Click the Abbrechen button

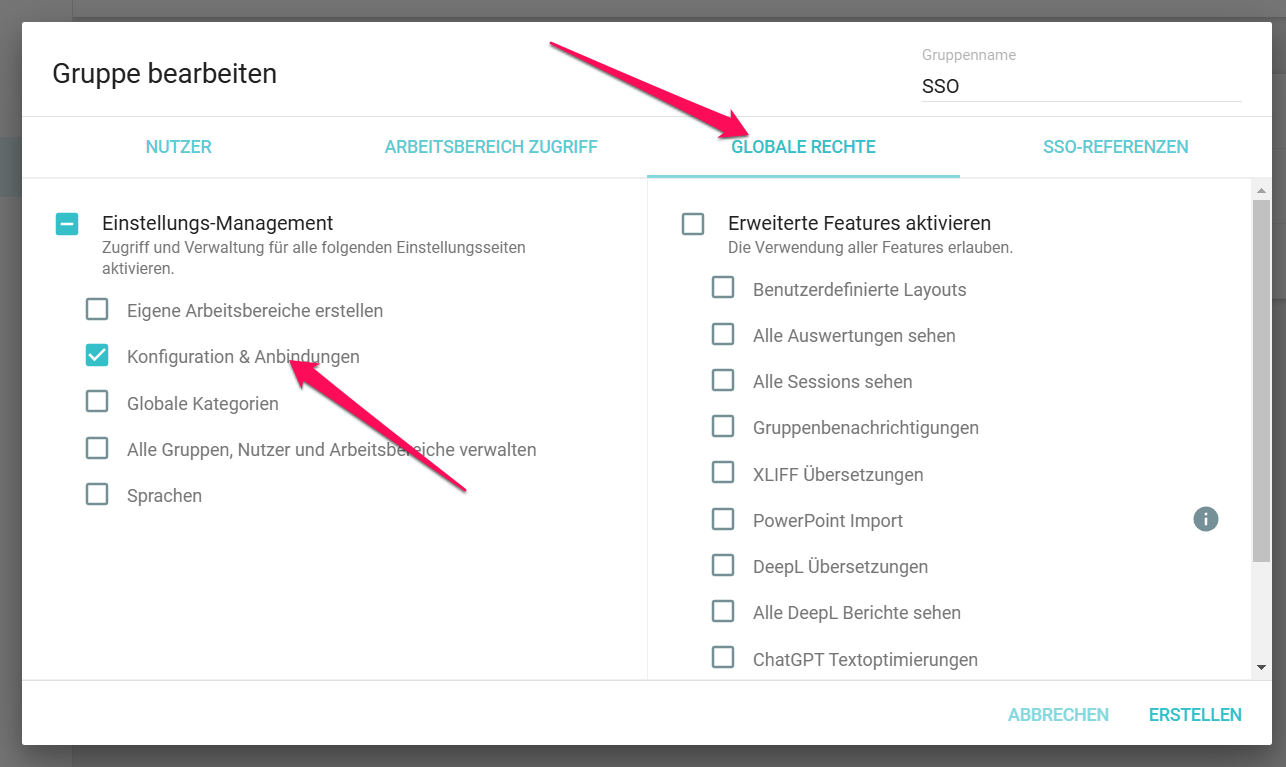(x=1058, y=715)
